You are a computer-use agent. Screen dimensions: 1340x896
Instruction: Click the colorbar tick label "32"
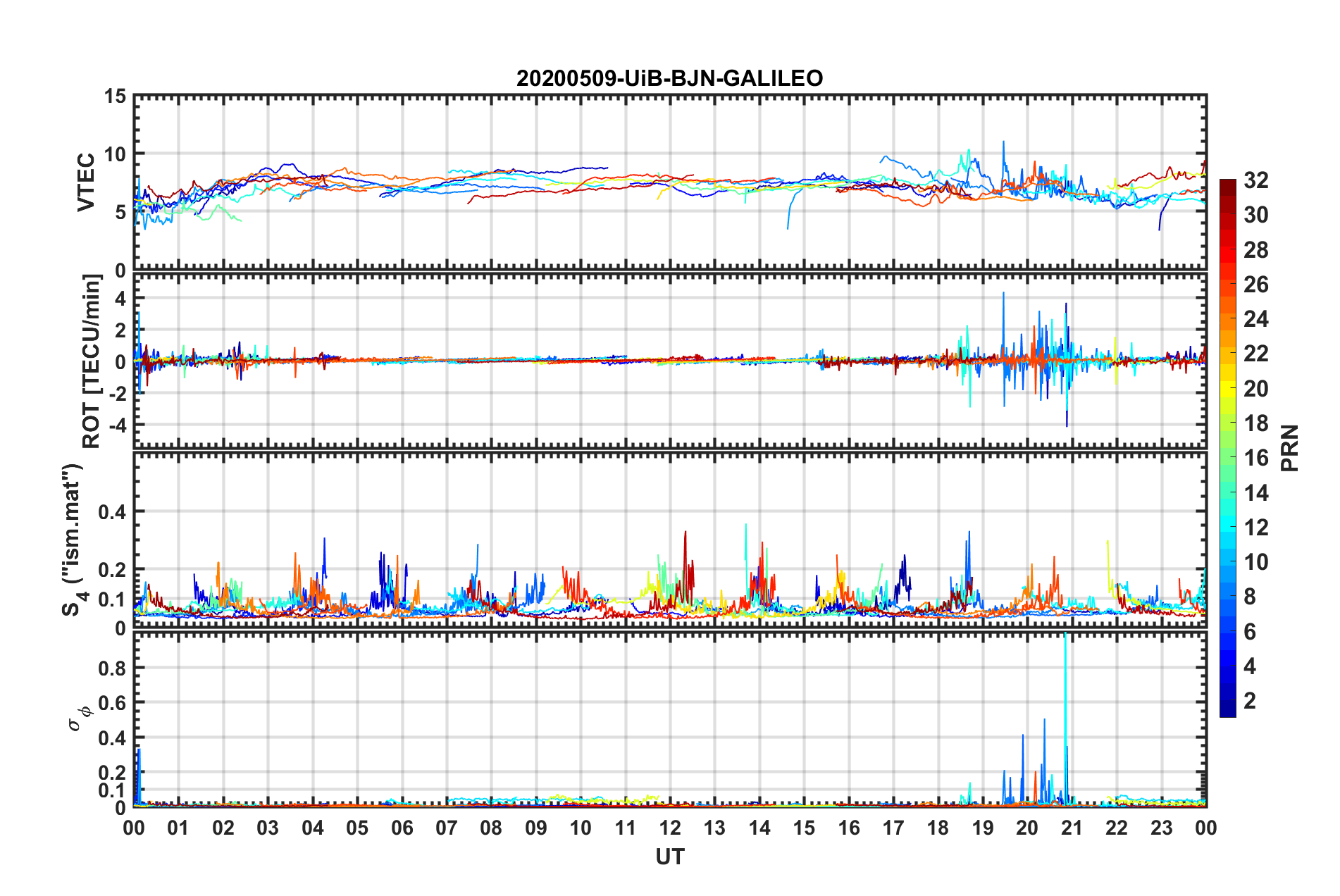1256,180
